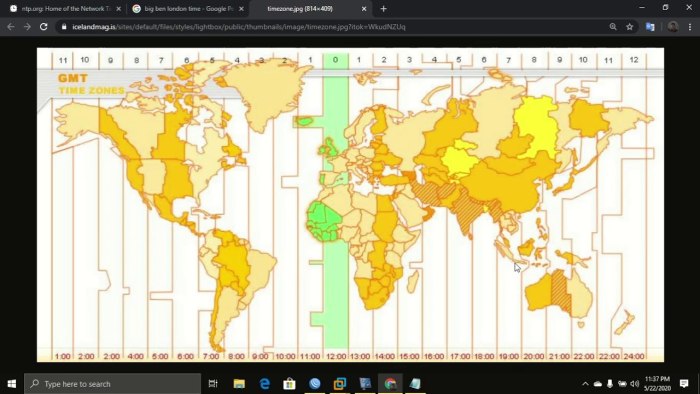Close the big ben london time tab
This screenshot has width=700, height=394.
coord(241,8)
